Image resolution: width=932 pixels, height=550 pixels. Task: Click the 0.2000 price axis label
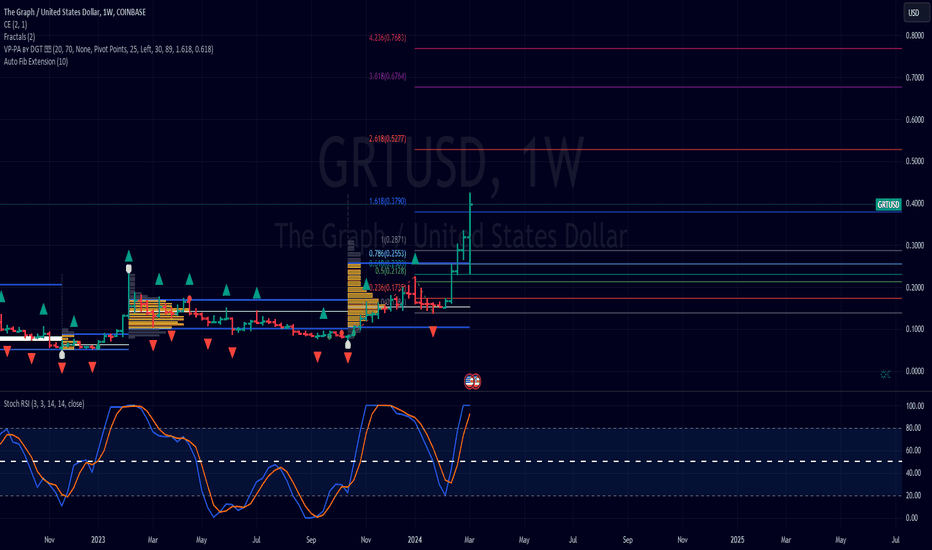coord(915,288)
